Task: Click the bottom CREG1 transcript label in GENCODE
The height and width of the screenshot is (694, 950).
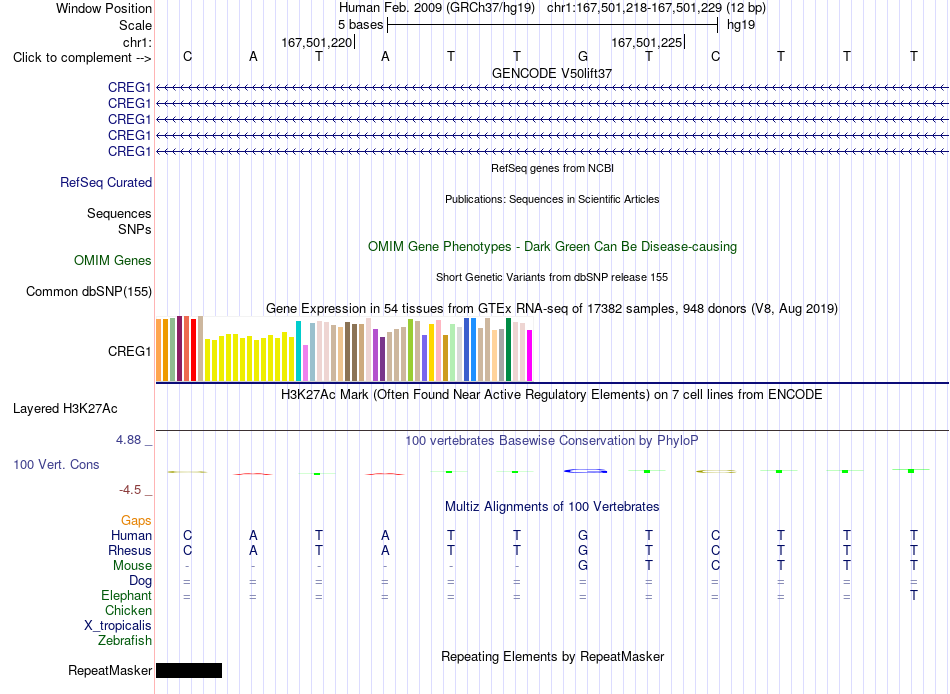Action: coord(130,152)
